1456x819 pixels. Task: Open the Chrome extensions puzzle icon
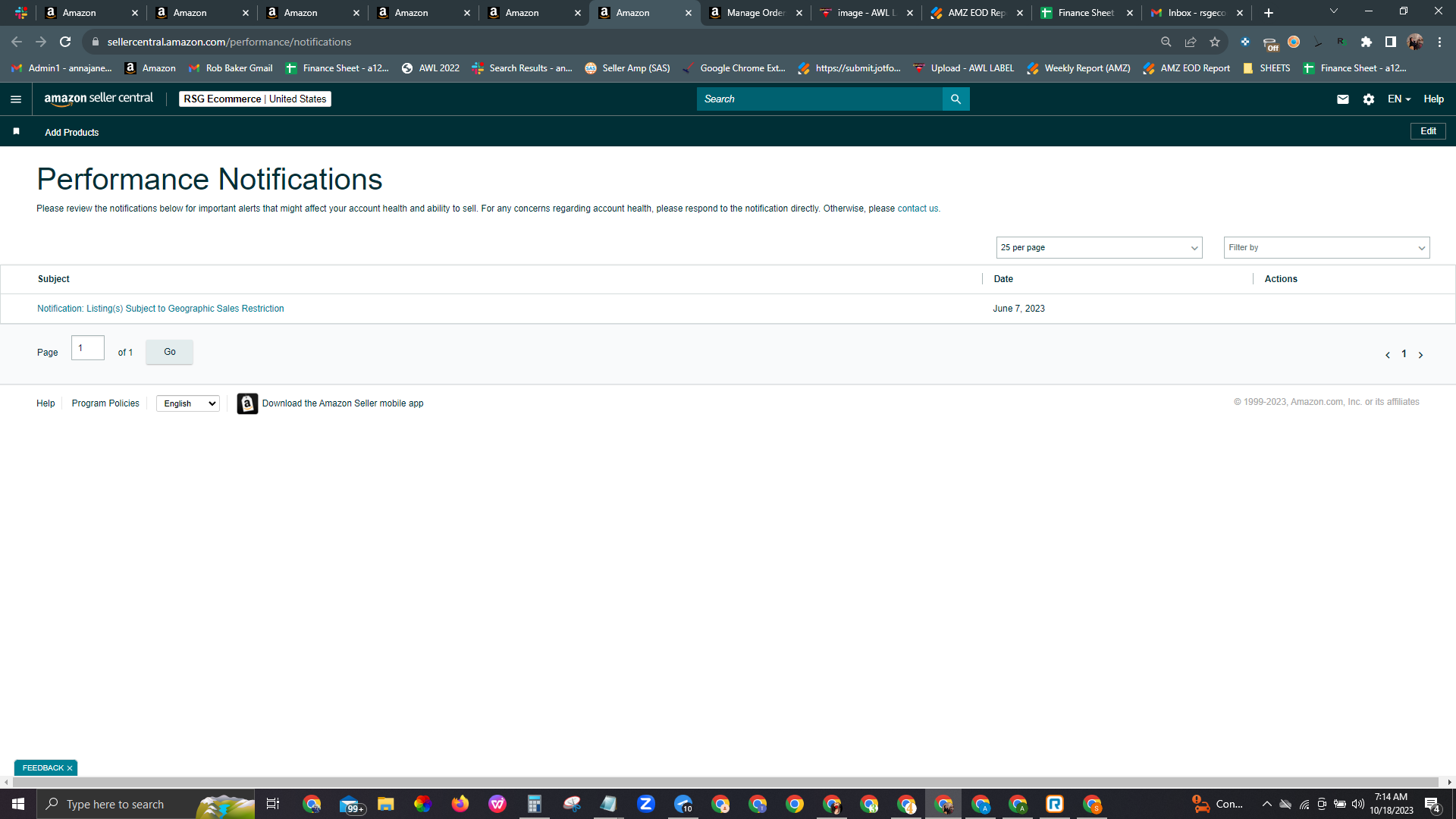(1367, 42)
